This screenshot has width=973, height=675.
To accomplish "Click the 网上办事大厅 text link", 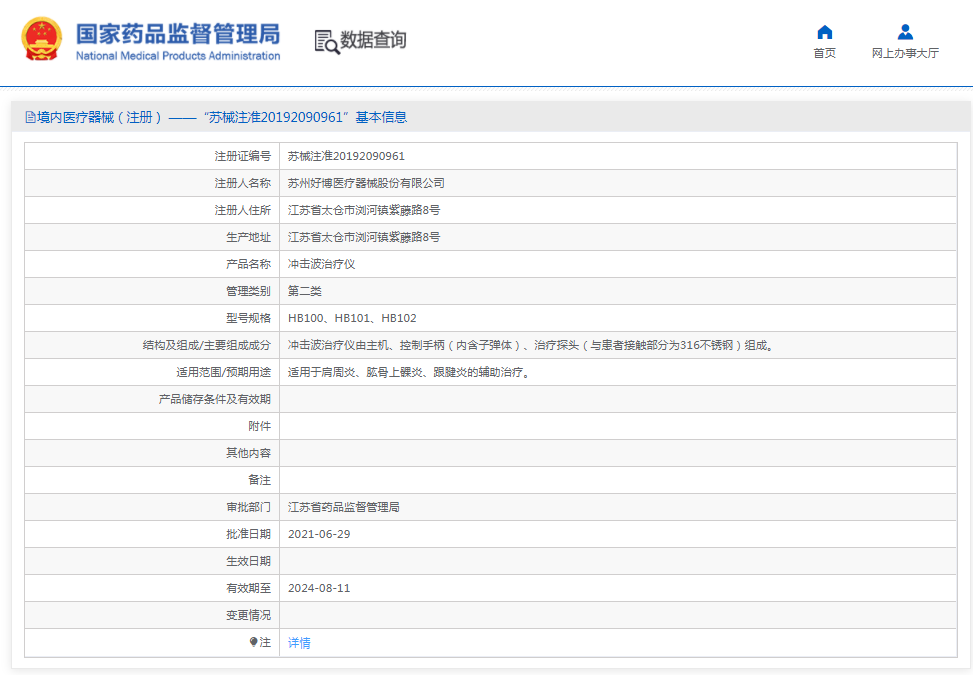I will [x=905, y=53].
